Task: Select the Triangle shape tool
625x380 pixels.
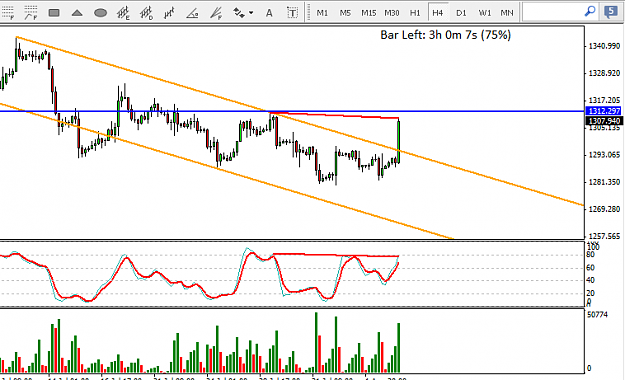Action: point(77,13)
